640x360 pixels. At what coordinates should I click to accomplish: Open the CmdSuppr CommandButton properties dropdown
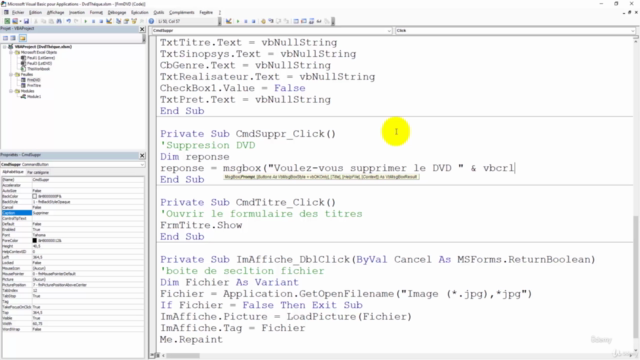pos(142,164)
